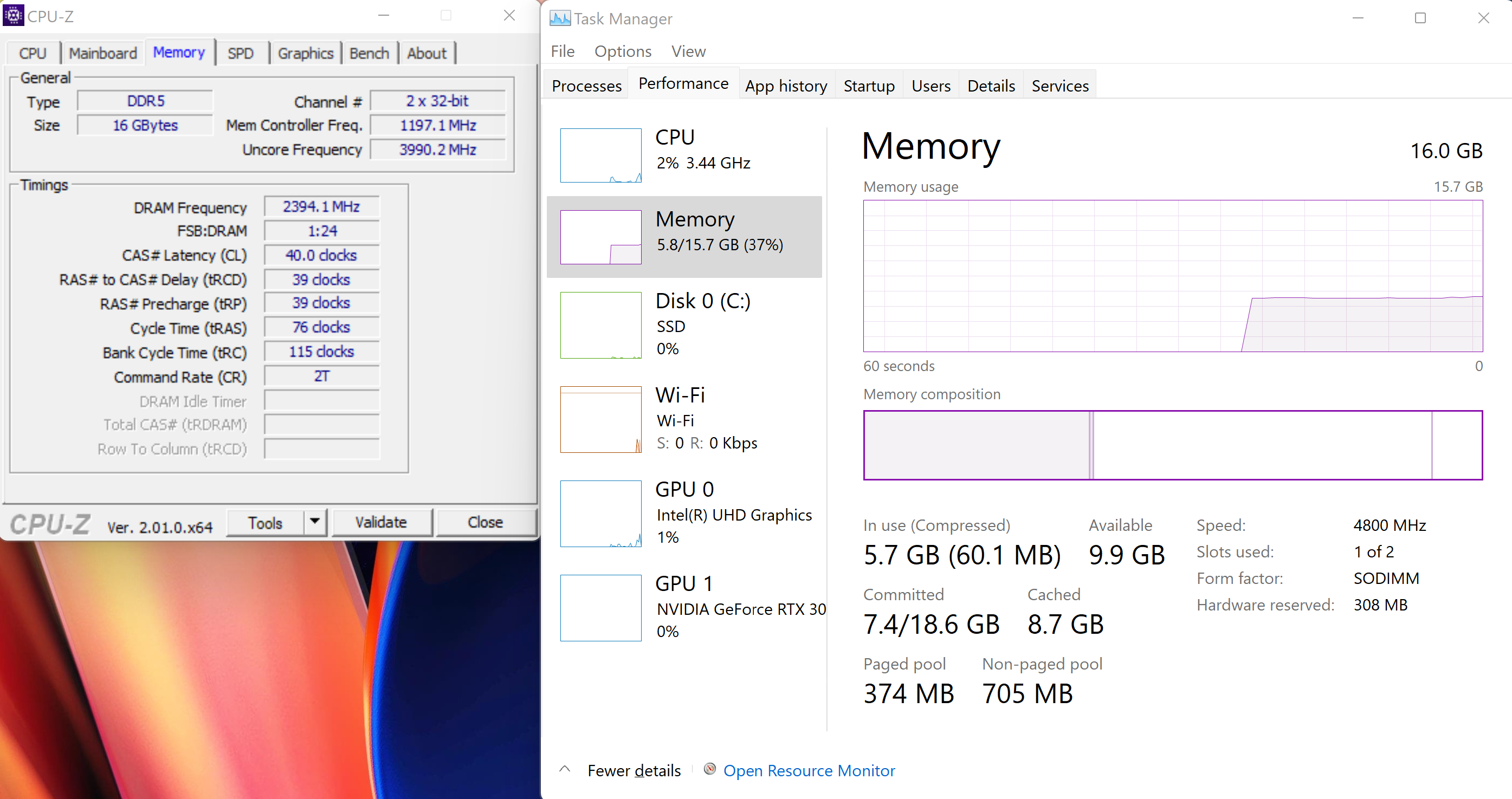Screen dimensions: 1512x799
Task: Click the Uncore Frequency 3990.2 MHz value
Action: pos(437,150)
